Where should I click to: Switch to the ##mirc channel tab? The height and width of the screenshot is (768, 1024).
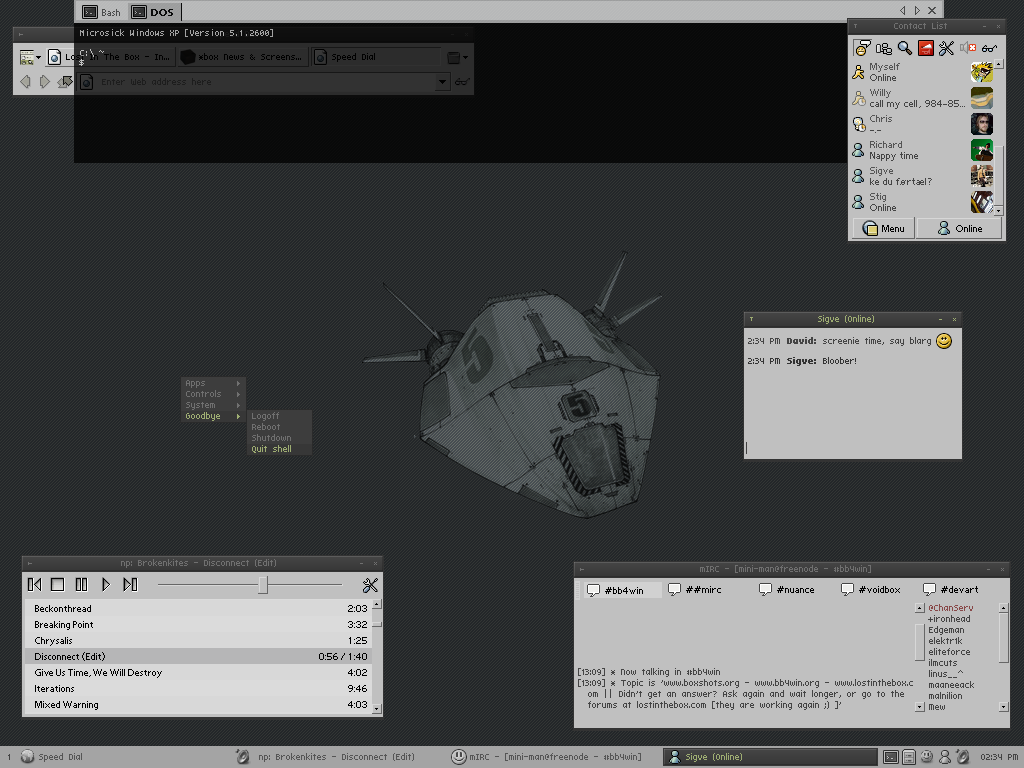tap(695, 590)
